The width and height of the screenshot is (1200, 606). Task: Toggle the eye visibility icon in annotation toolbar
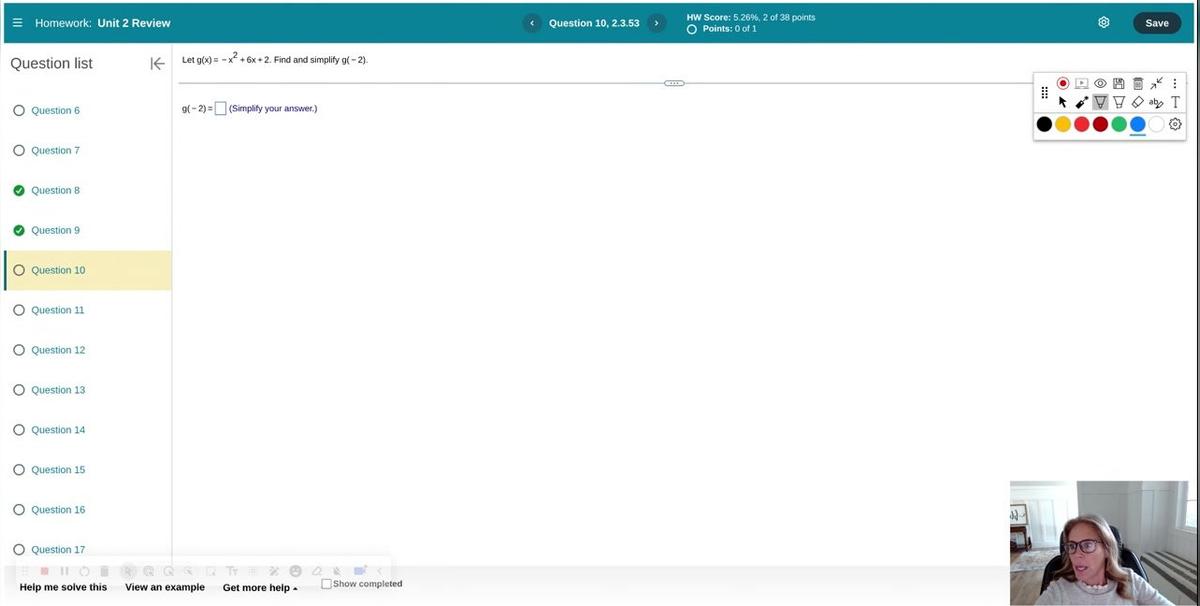point(1100,83)
